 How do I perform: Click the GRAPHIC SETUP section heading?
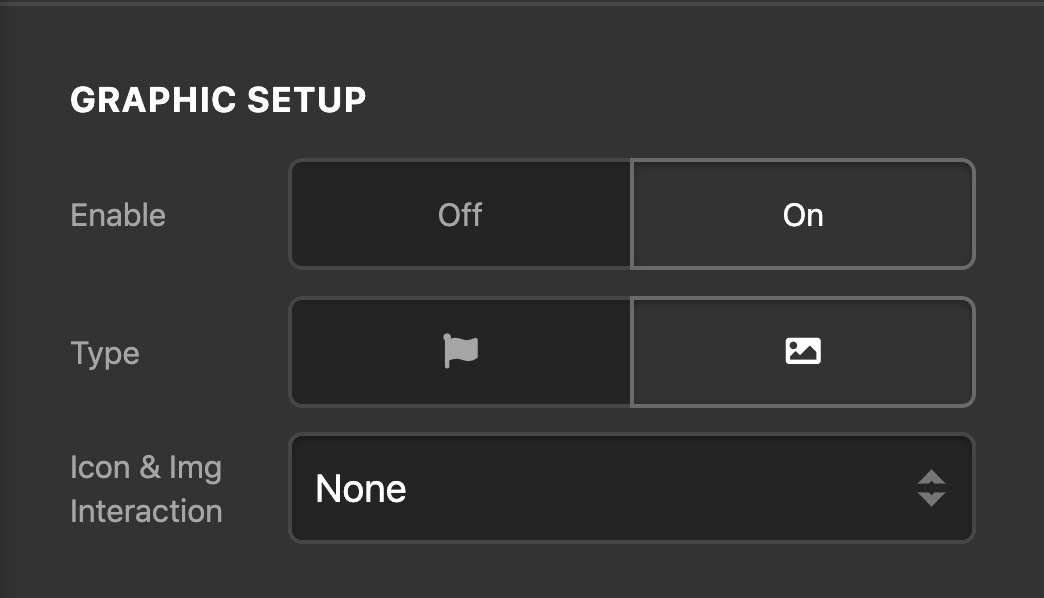pos(218,100)
